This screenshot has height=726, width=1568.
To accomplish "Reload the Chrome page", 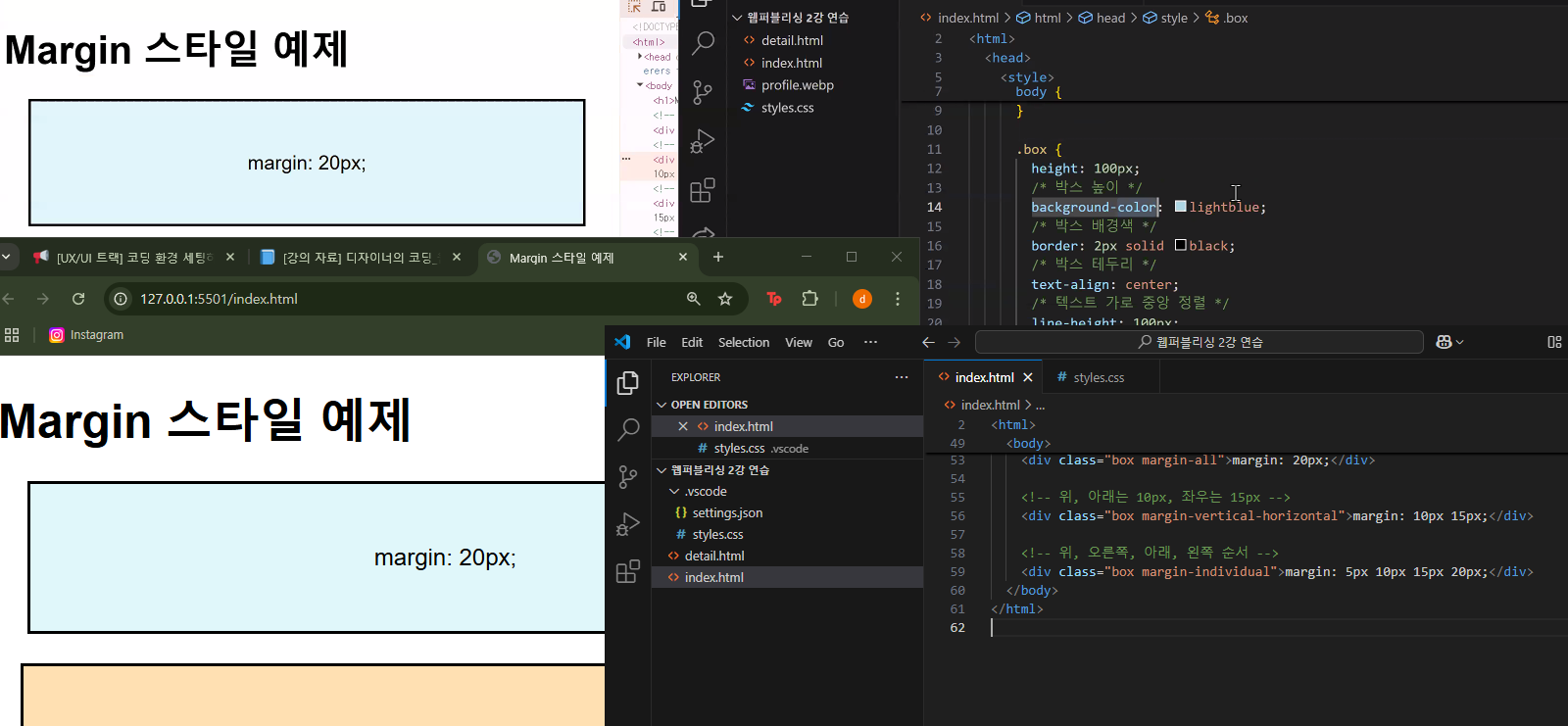I will [x=78, y=299].
